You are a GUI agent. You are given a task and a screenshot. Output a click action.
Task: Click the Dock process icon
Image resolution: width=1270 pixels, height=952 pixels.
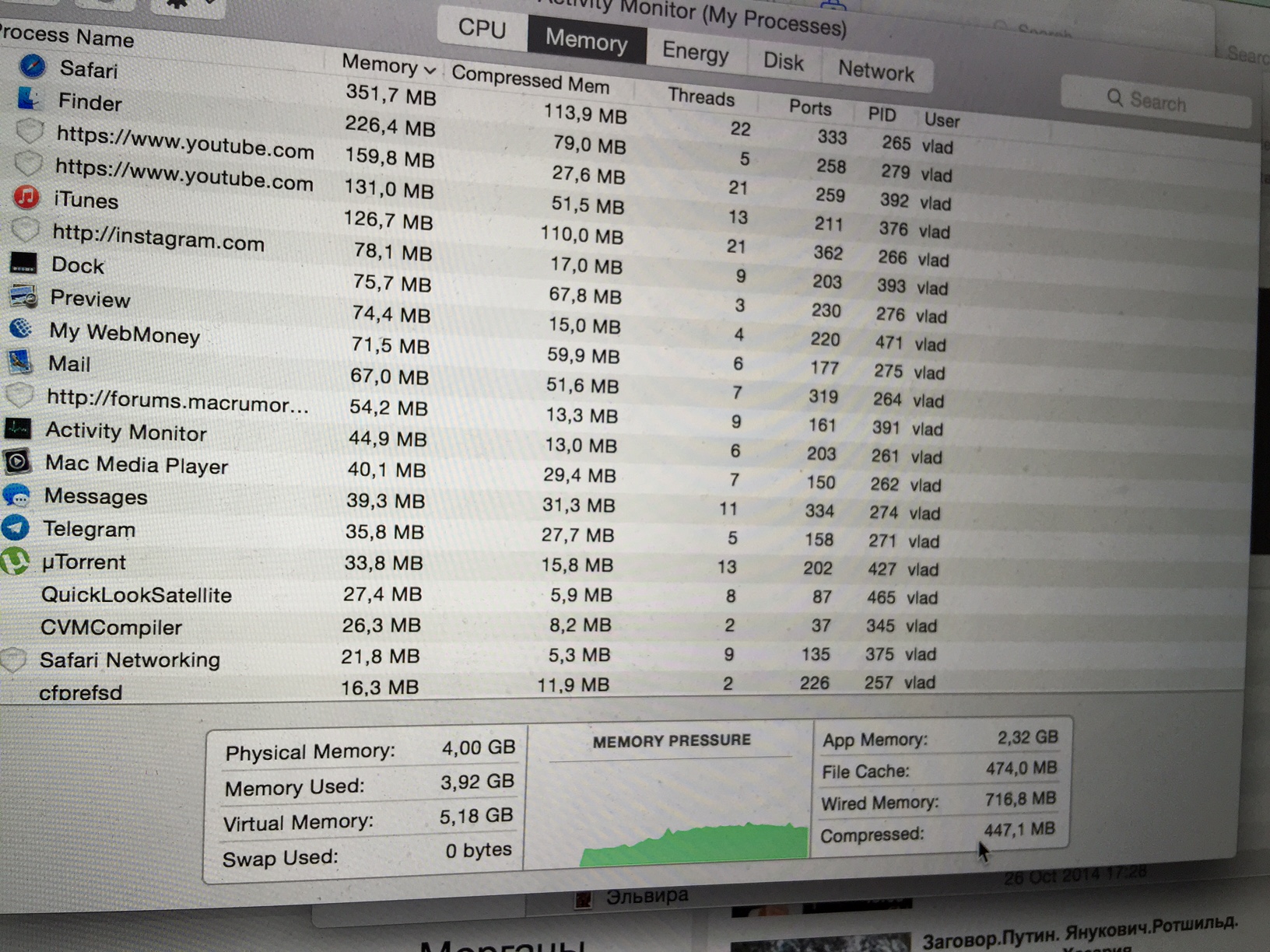(23, 263)
